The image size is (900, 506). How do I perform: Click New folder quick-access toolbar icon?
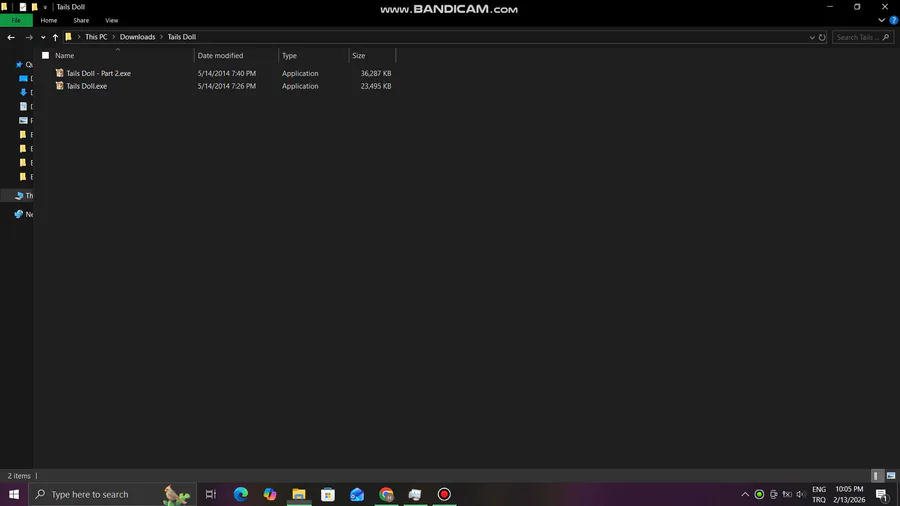pyautogui.click(x=34, y=7)
